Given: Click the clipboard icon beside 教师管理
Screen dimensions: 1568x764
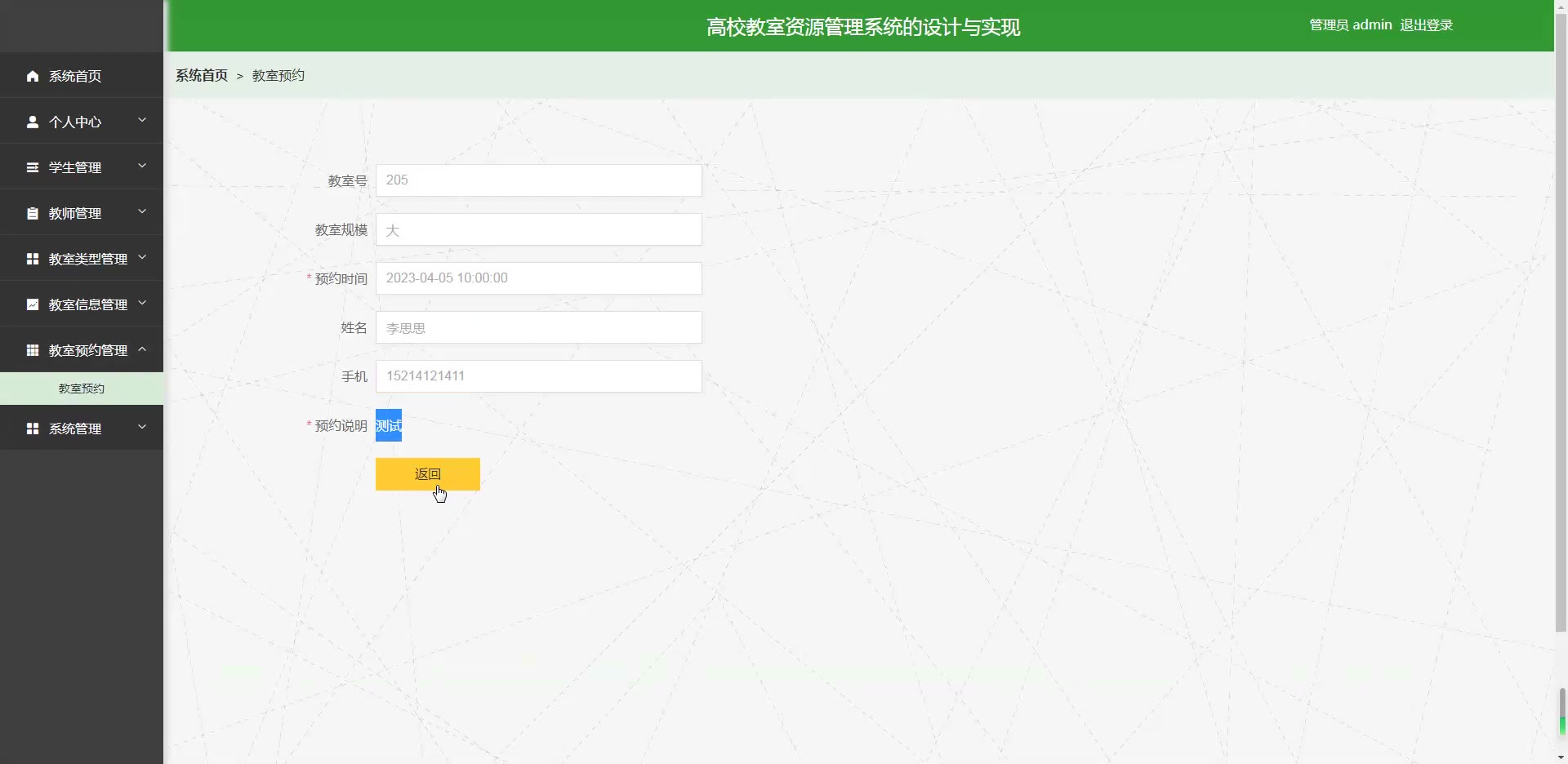Looking at the screenshot, I should click(33, 213).
